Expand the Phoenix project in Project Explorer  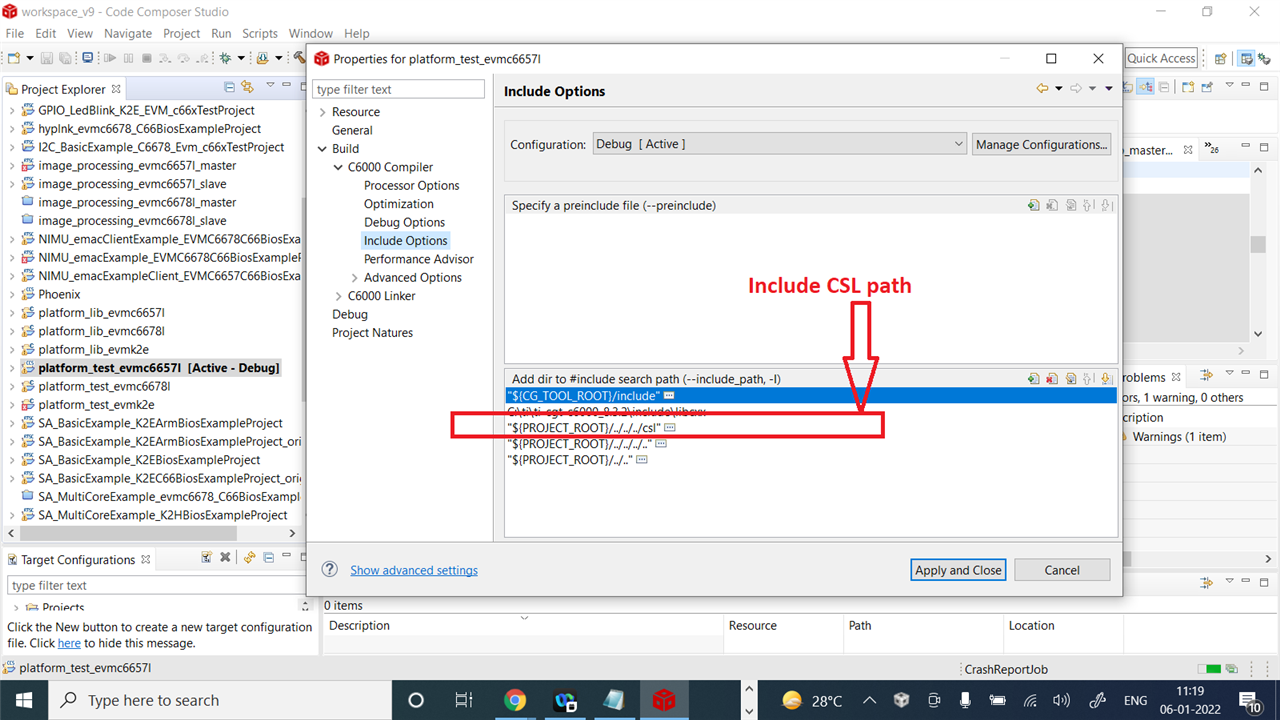[x=12, y=295]
